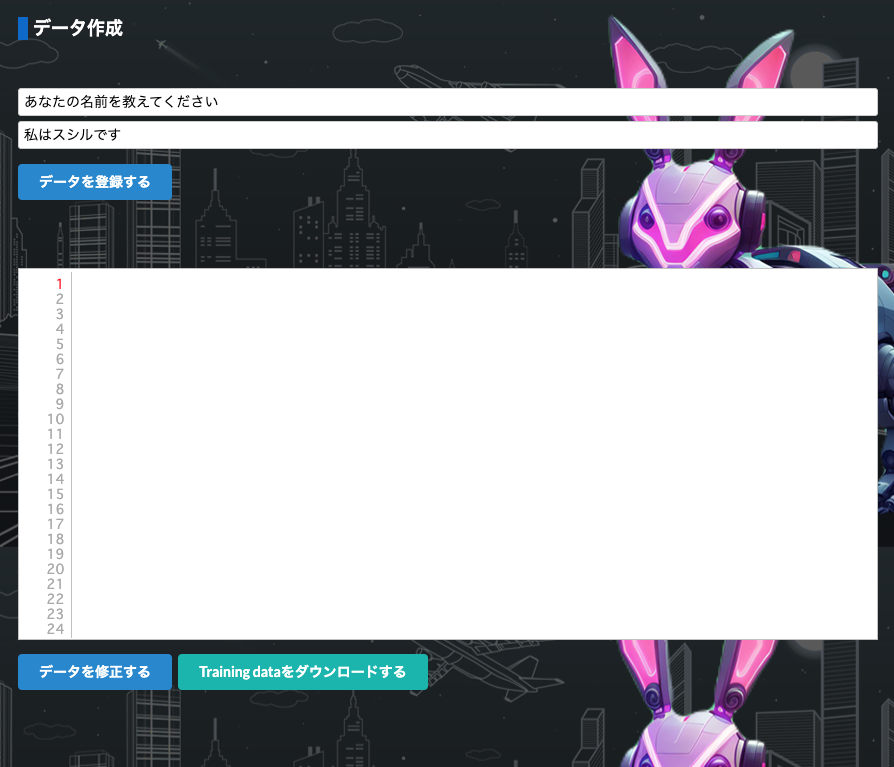894x767 pixels.
Task: Click line number 19 in editor gutter
Action: click(x=56, y=554)
